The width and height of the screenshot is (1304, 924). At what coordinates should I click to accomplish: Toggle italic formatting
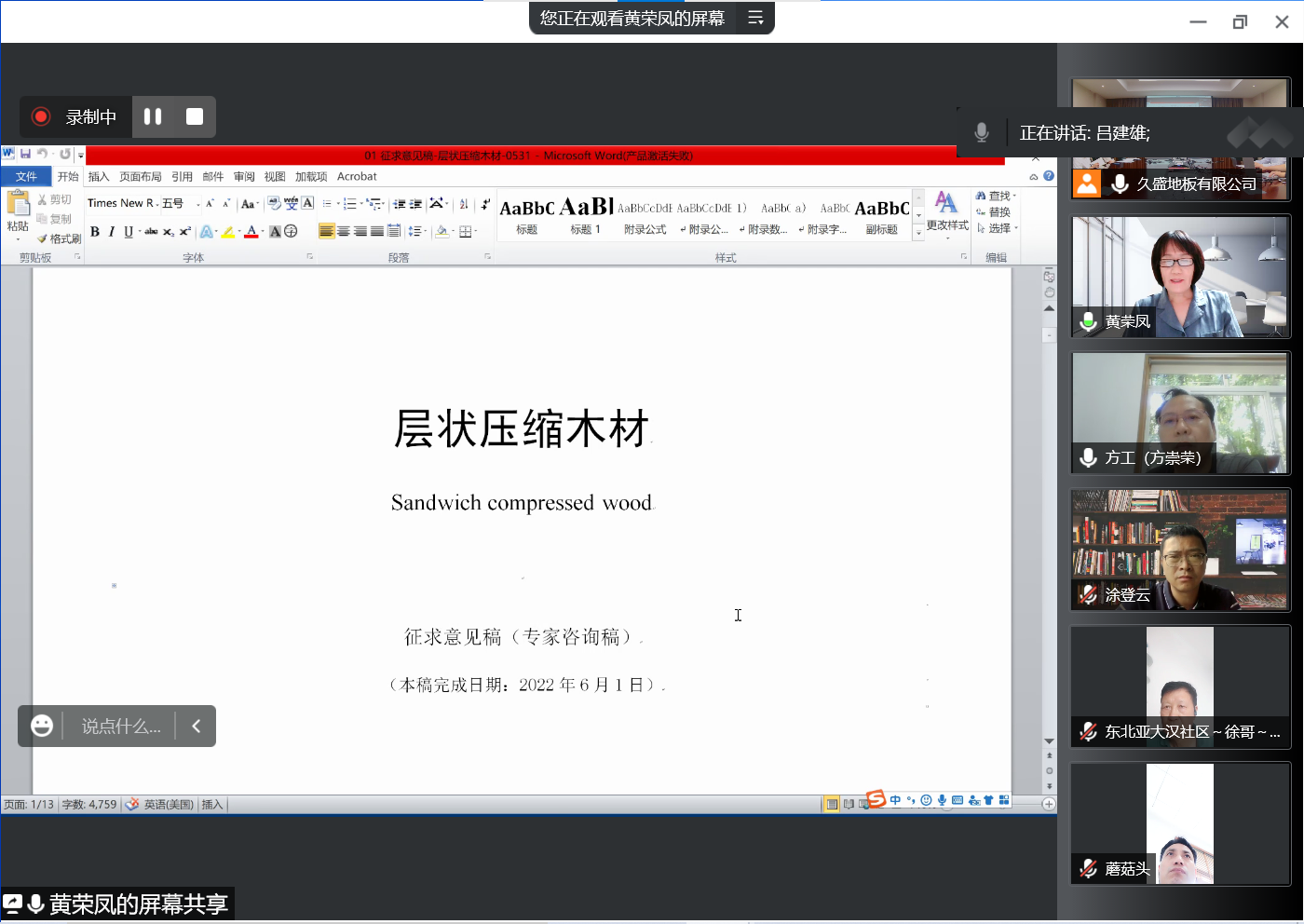point(112,232)
